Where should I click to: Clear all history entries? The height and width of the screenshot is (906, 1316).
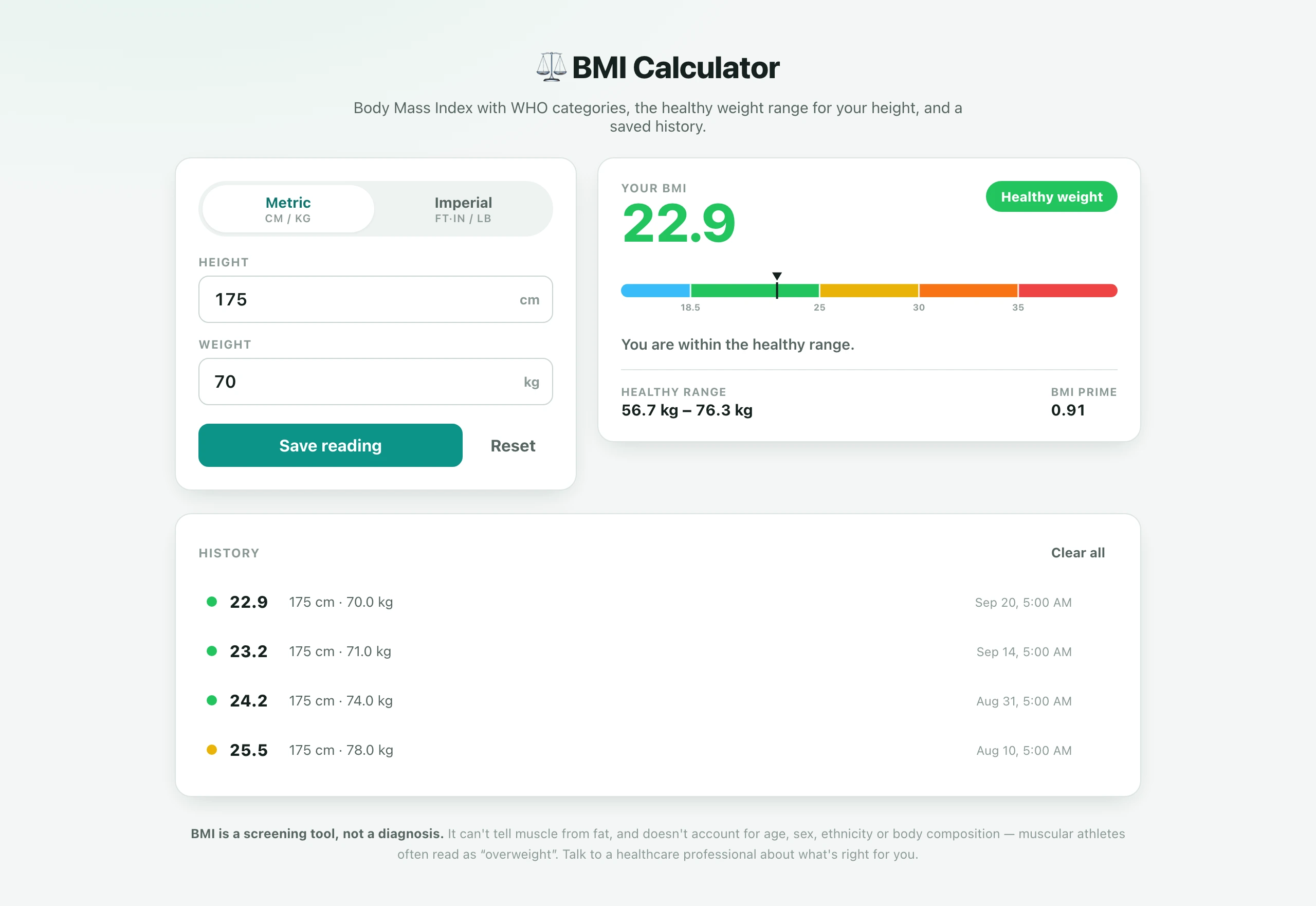1077,553
